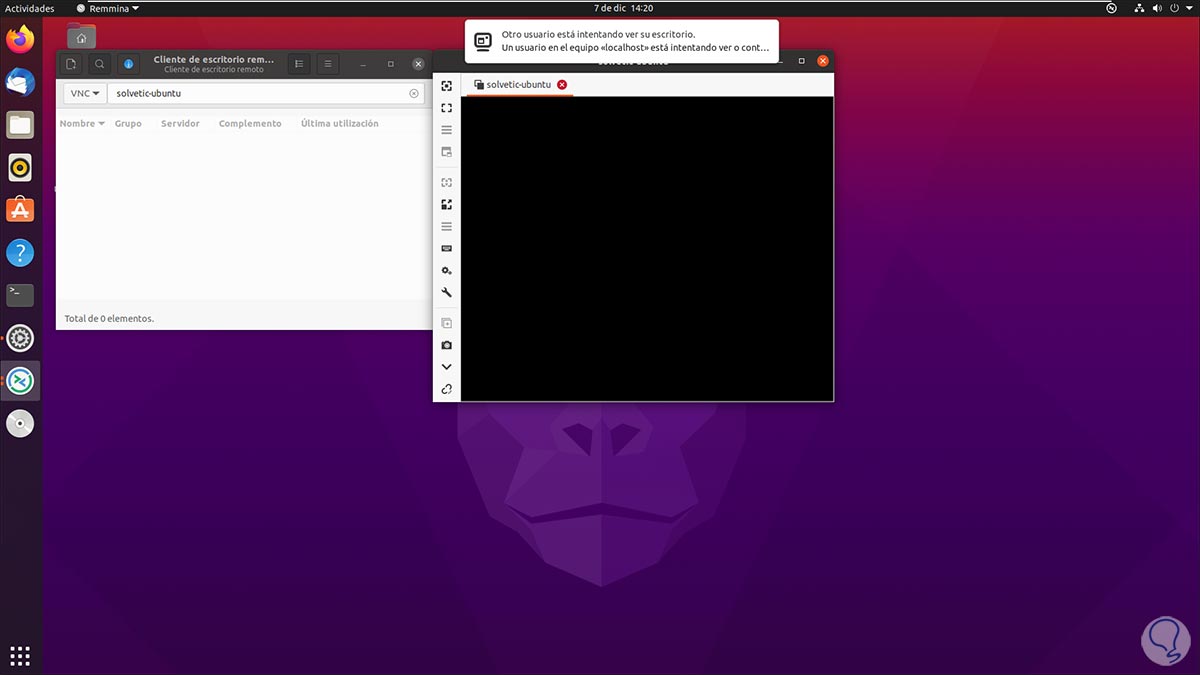Launch Firefox from the dock
1200x675 pixels.
click(x=20, y=40)
